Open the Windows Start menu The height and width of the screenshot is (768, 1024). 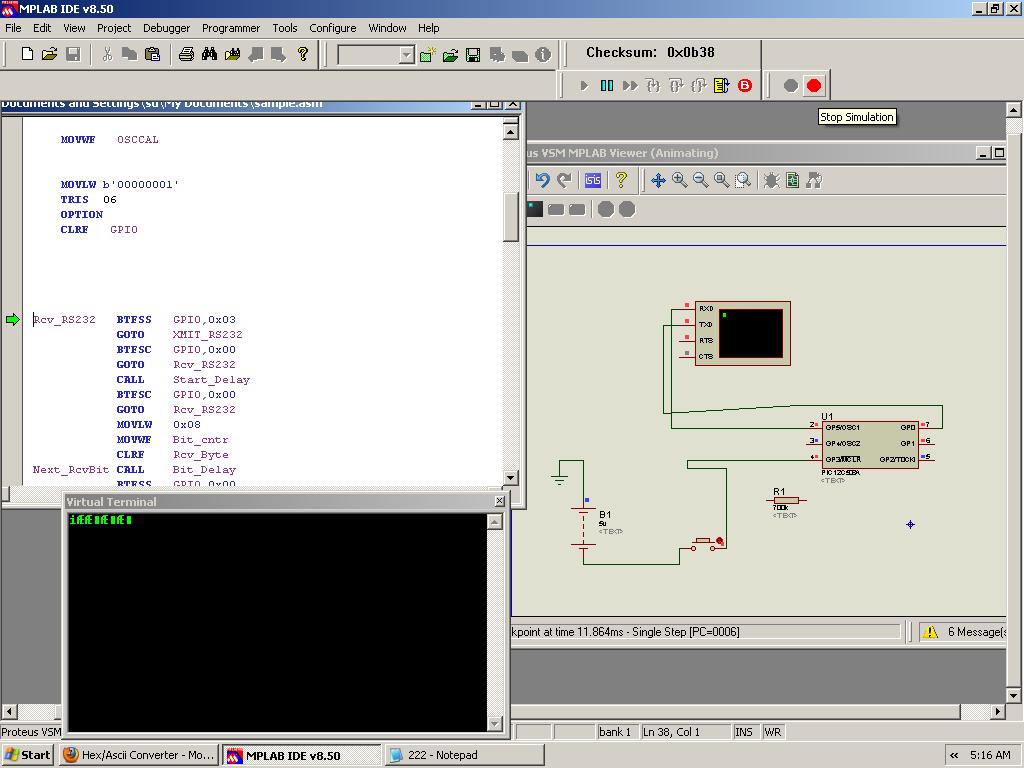tap(27, 755)
